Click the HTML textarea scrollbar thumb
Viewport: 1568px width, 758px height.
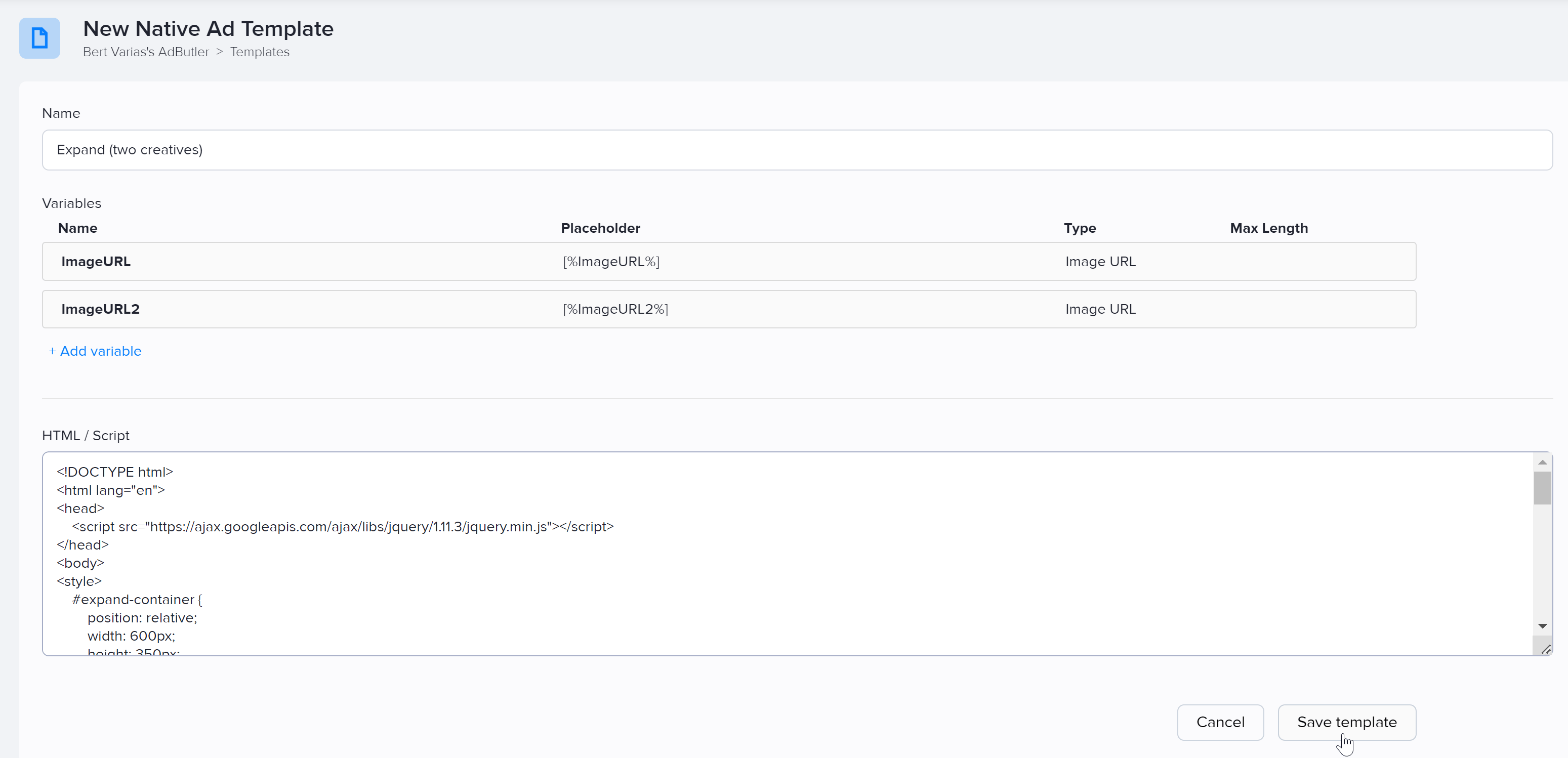tap(1542, 488)
